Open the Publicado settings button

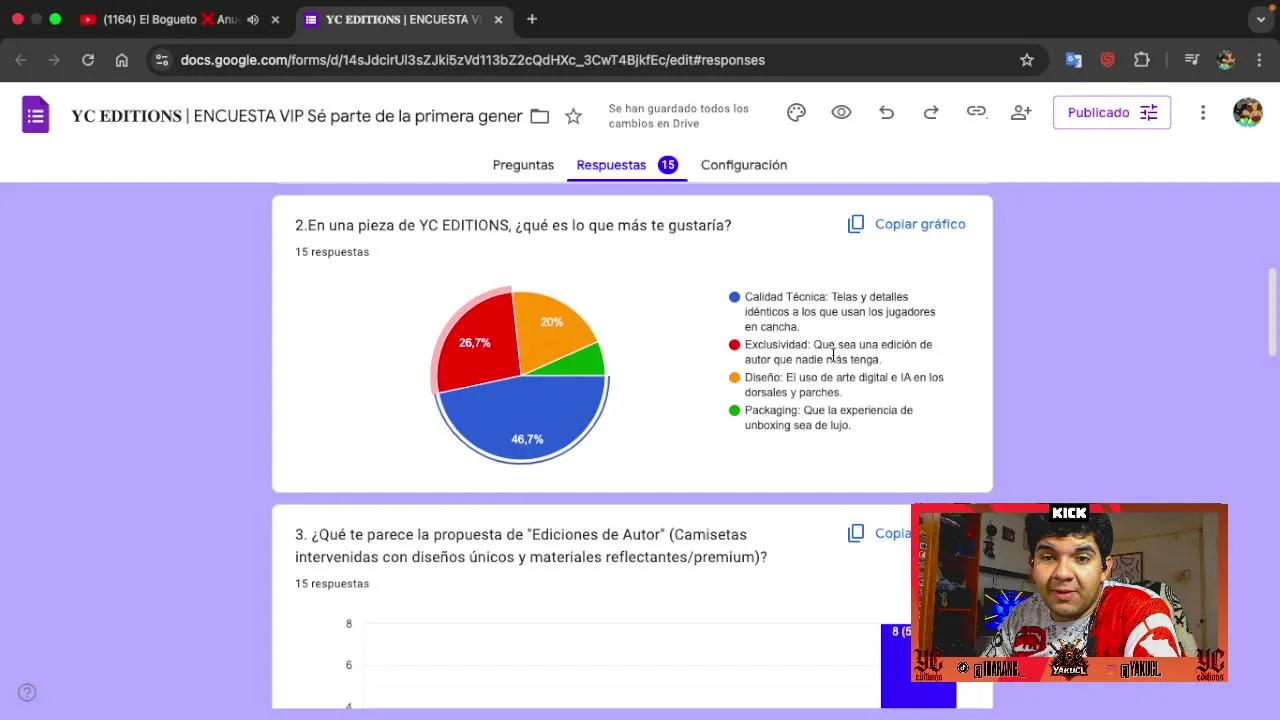(x=1112, y=113)
